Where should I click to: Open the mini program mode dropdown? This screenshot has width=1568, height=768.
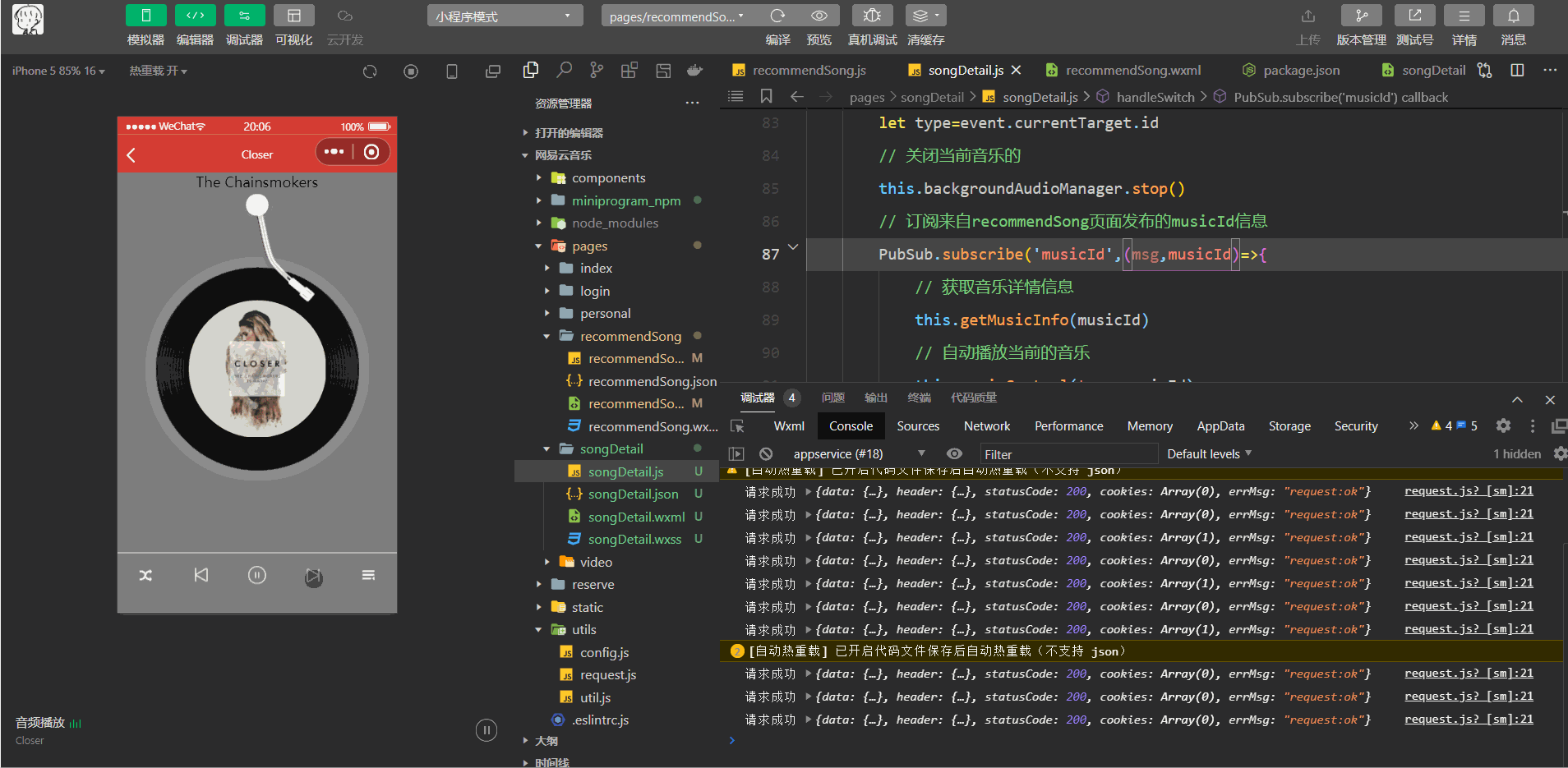[505, 16]
